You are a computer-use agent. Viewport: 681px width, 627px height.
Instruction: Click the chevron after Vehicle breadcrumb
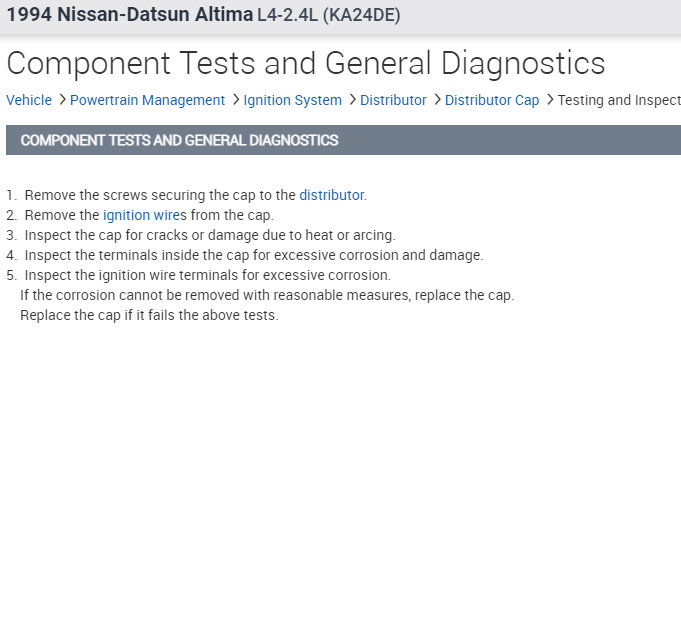[x=62, y=100]
